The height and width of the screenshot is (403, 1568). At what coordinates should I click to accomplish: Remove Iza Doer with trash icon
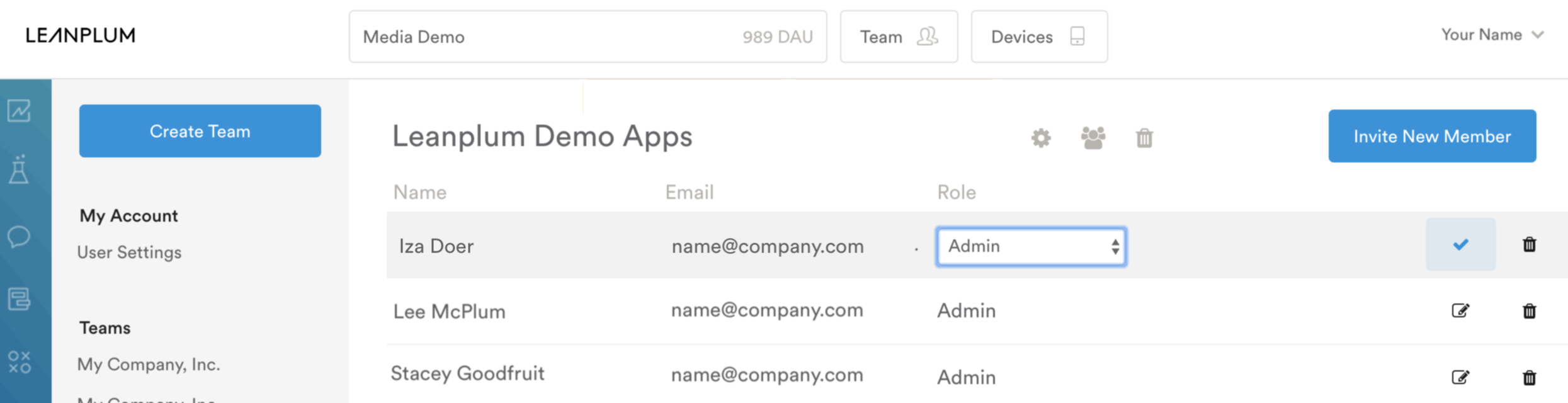[x=1529, y=244]
